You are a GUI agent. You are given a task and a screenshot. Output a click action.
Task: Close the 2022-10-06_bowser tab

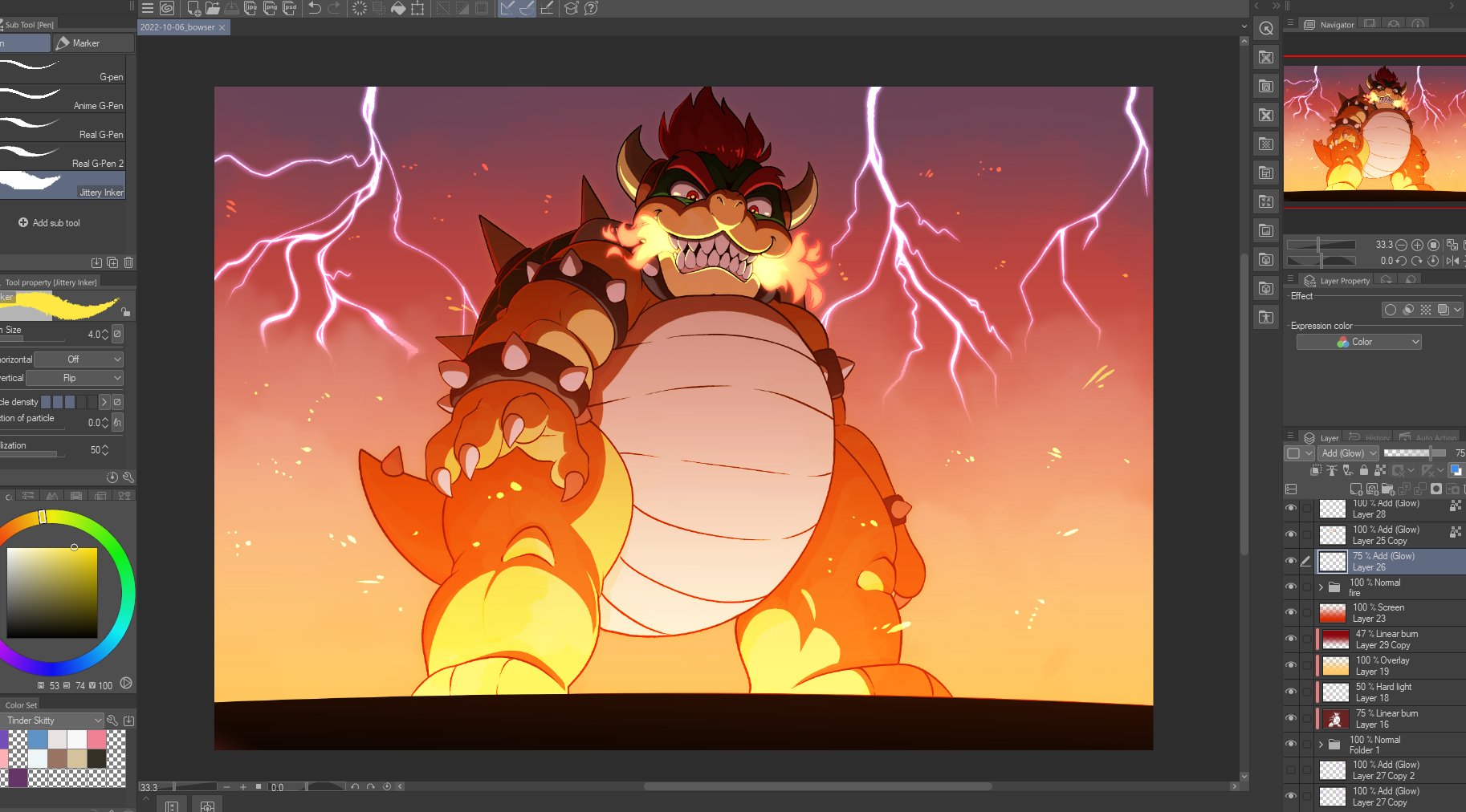(x=222, y=27)
